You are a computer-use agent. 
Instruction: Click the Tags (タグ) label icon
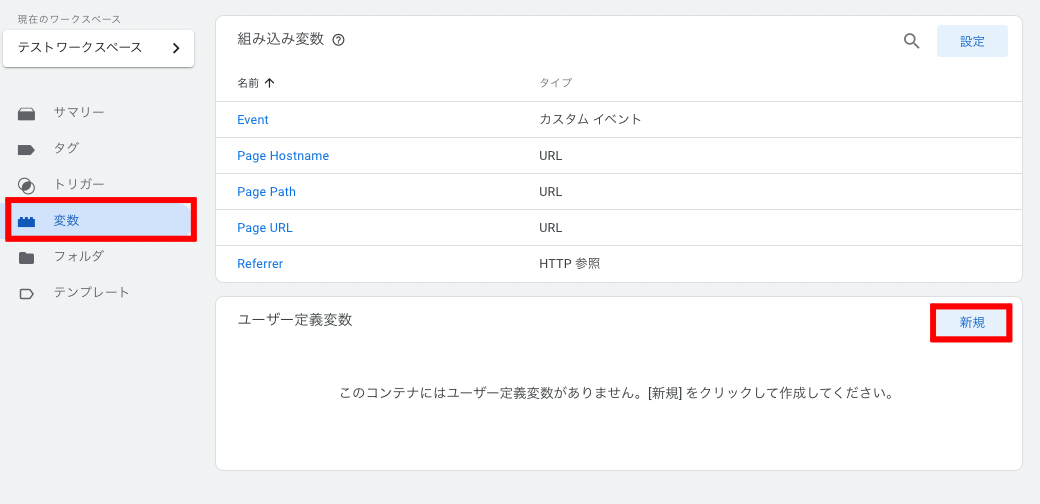27,149
